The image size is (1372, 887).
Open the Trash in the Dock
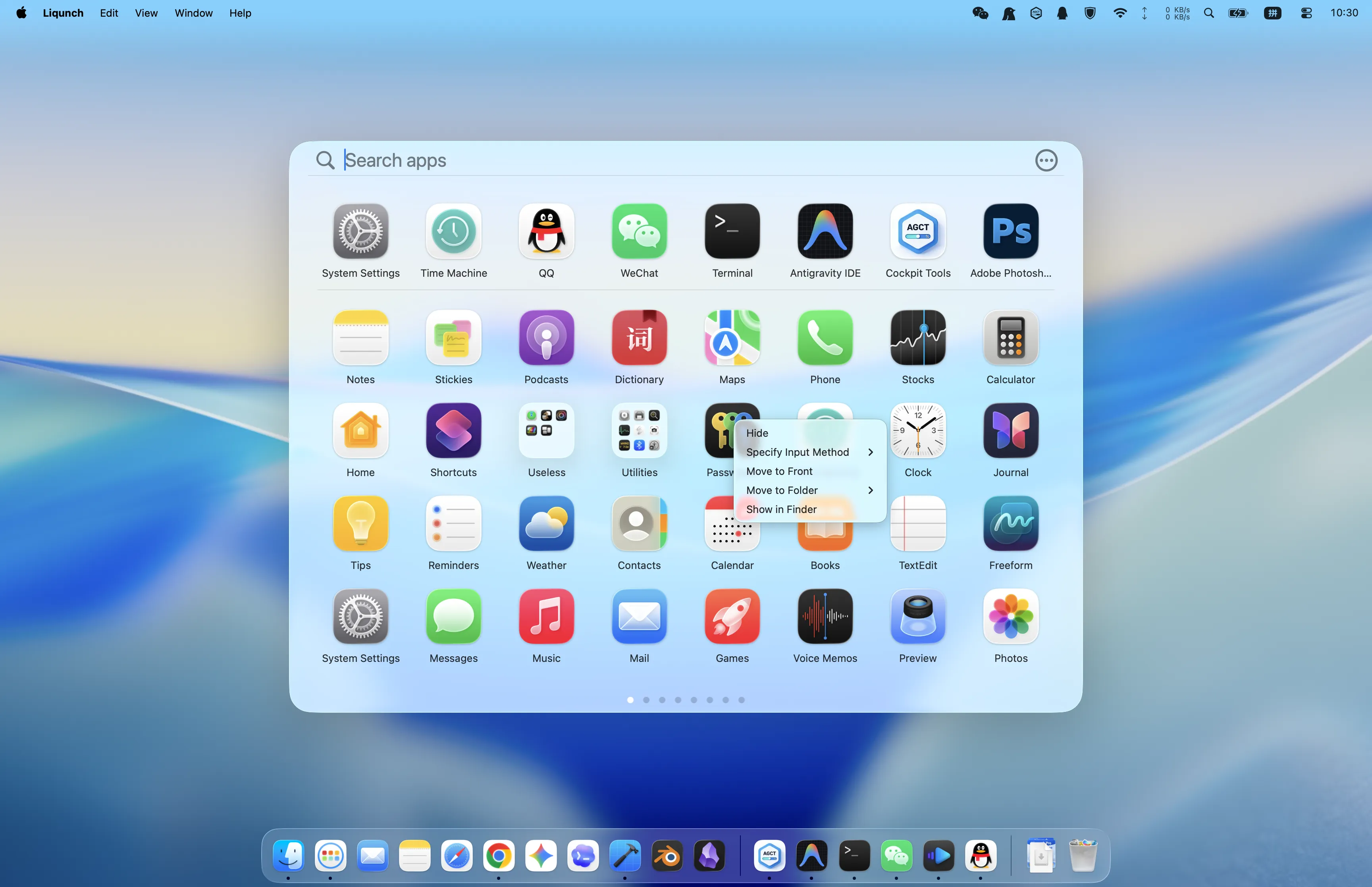1083,856
